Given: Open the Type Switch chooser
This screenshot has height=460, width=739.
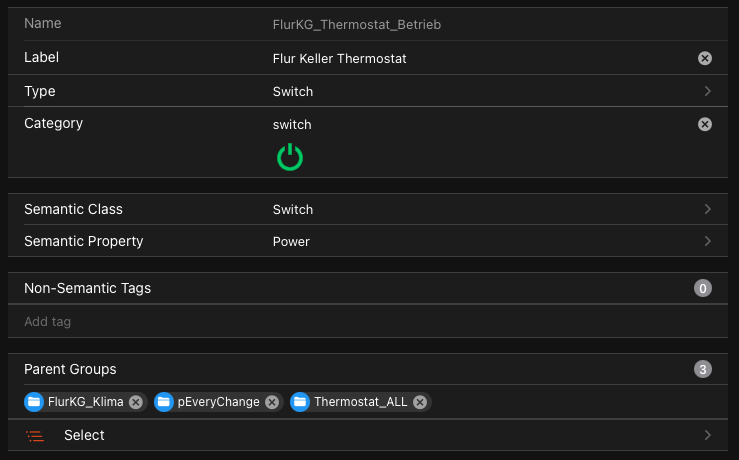Looking at the screenshot, I should [x=707, y=91].
